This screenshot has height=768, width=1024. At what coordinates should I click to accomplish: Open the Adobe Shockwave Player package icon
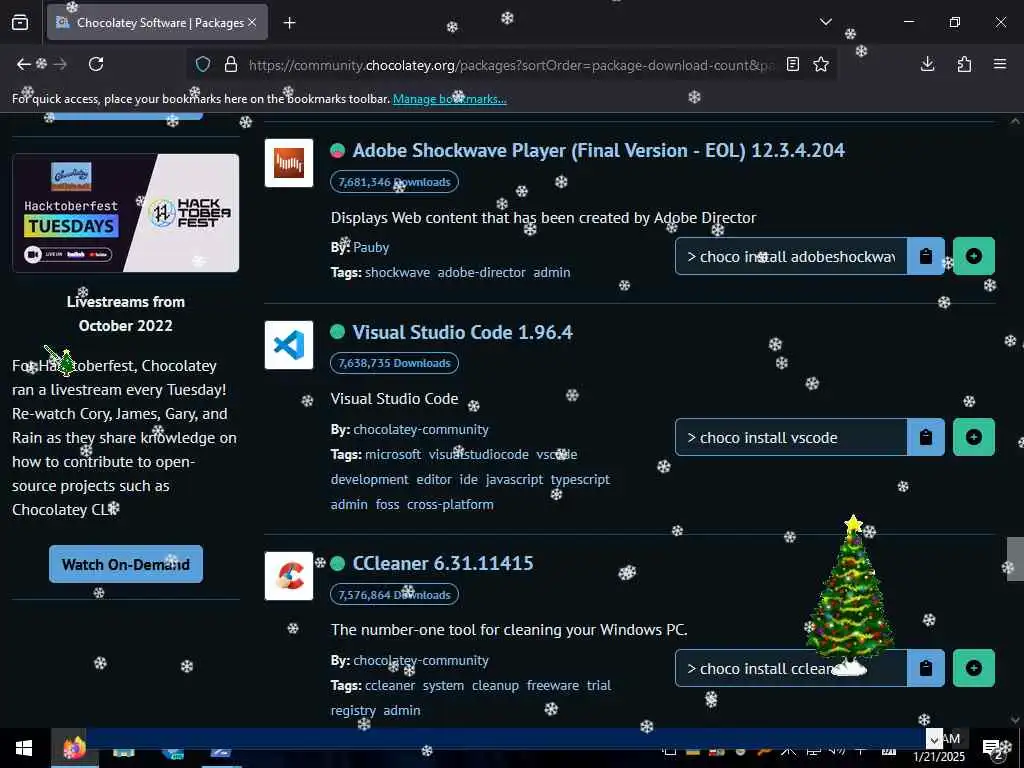pos(289,163)
